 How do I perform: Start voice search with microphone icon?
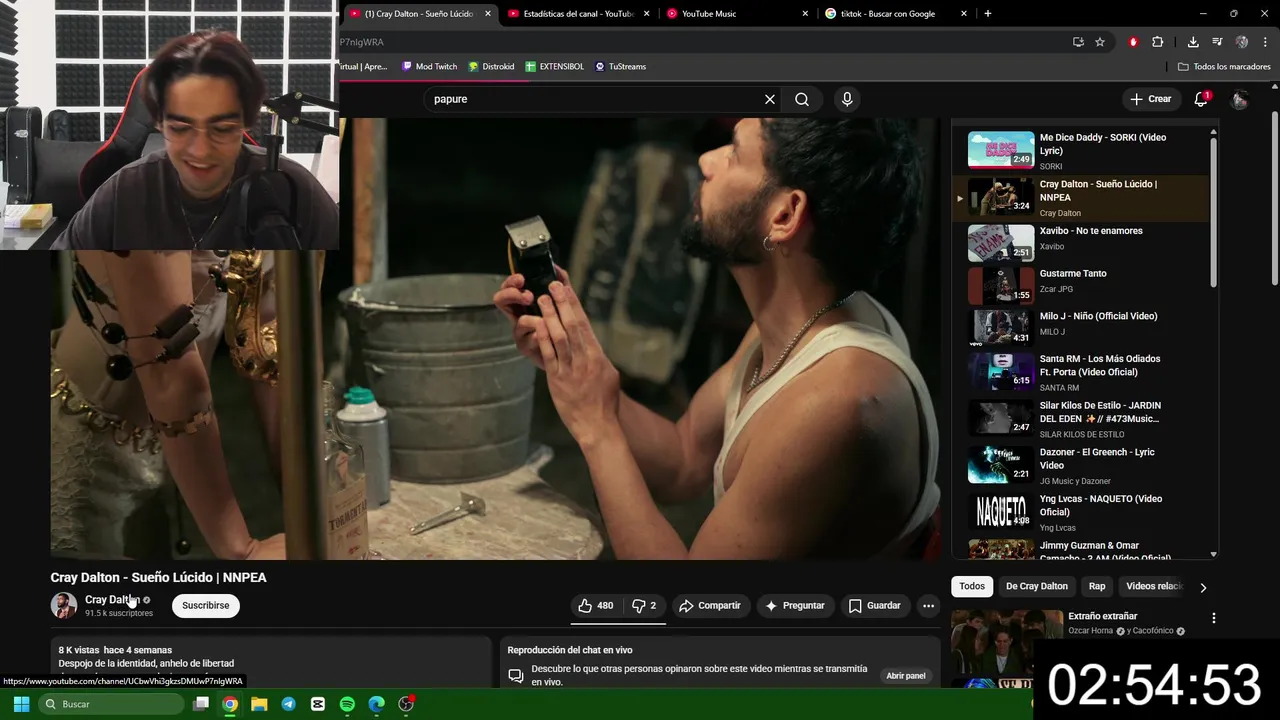click(847, 99)
